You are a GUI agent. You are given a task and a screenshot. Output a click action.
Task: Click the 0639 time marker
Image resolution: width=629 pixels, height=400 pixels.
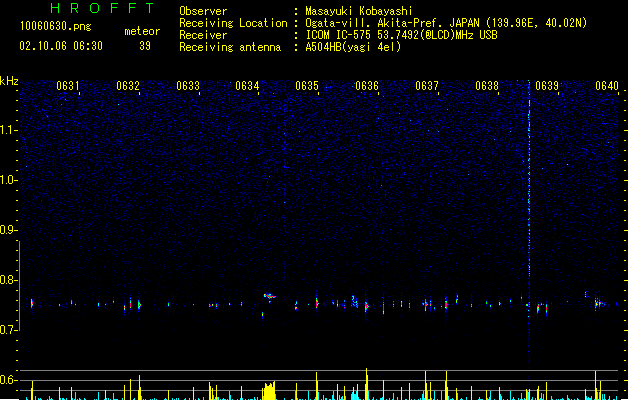[547, 86]
